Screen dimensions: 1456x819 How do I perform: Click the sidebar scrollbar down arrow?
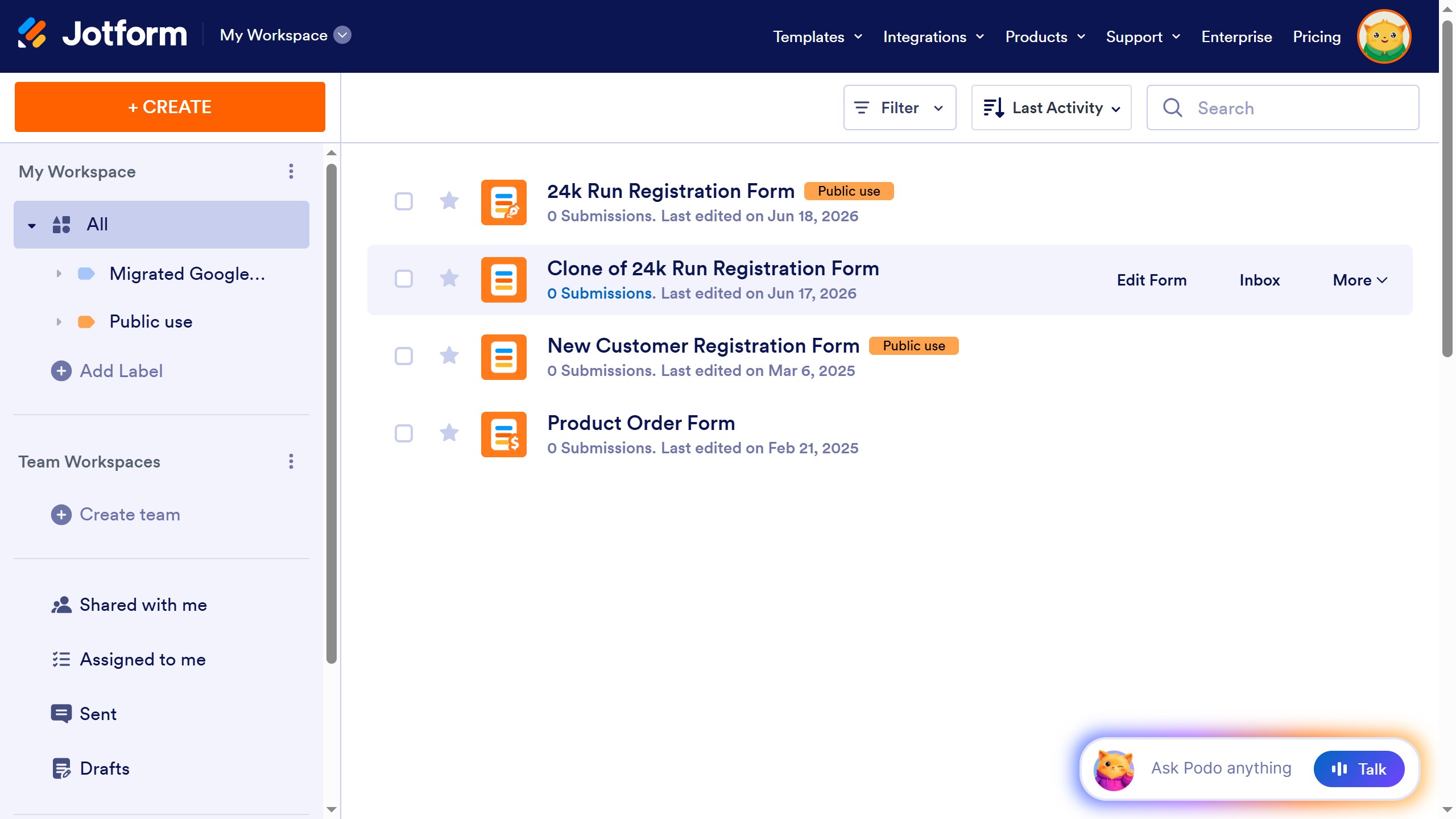(332, 809)
